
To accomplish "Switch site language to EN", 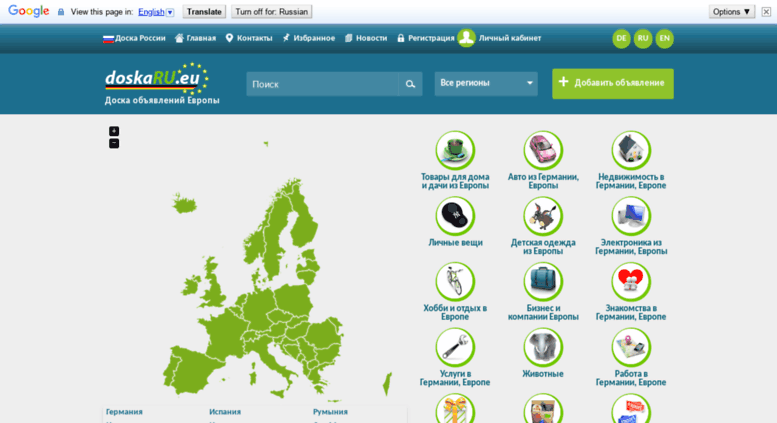I will click(665, 38).
